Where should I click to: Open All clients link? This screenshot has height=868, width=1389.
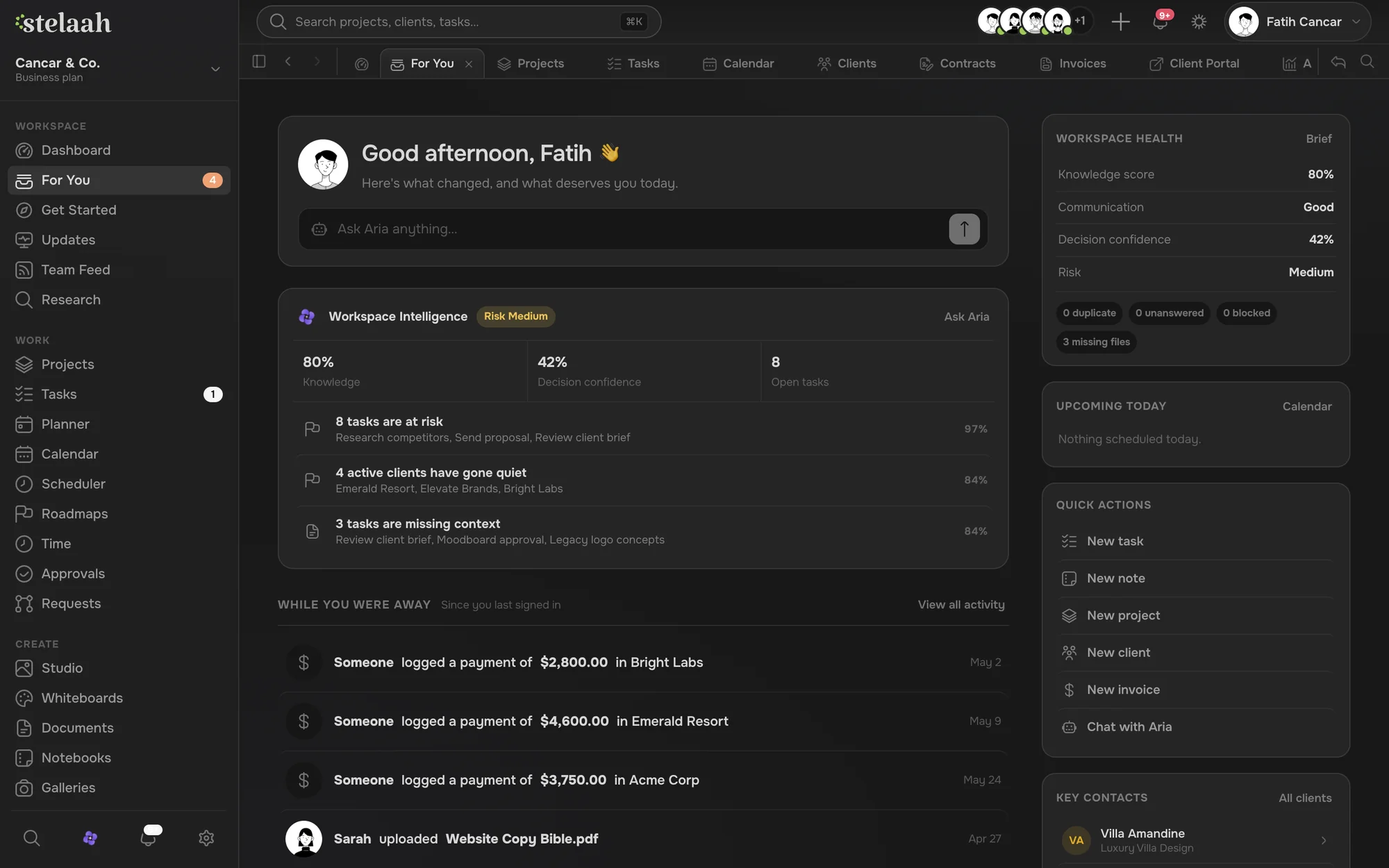[1305, 798]
